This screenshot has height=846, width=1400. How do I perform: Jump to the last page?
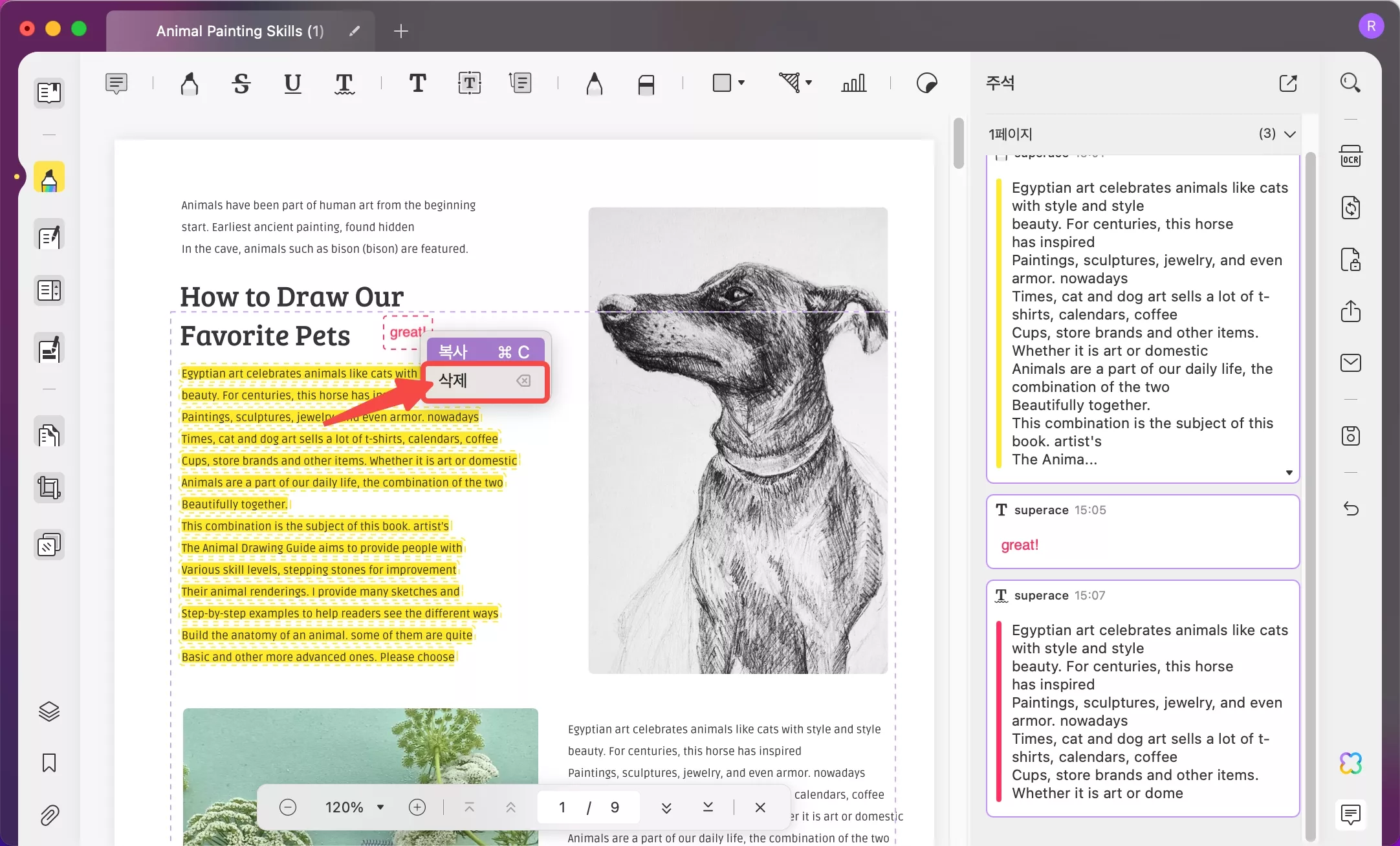click(x=708, y=807)
